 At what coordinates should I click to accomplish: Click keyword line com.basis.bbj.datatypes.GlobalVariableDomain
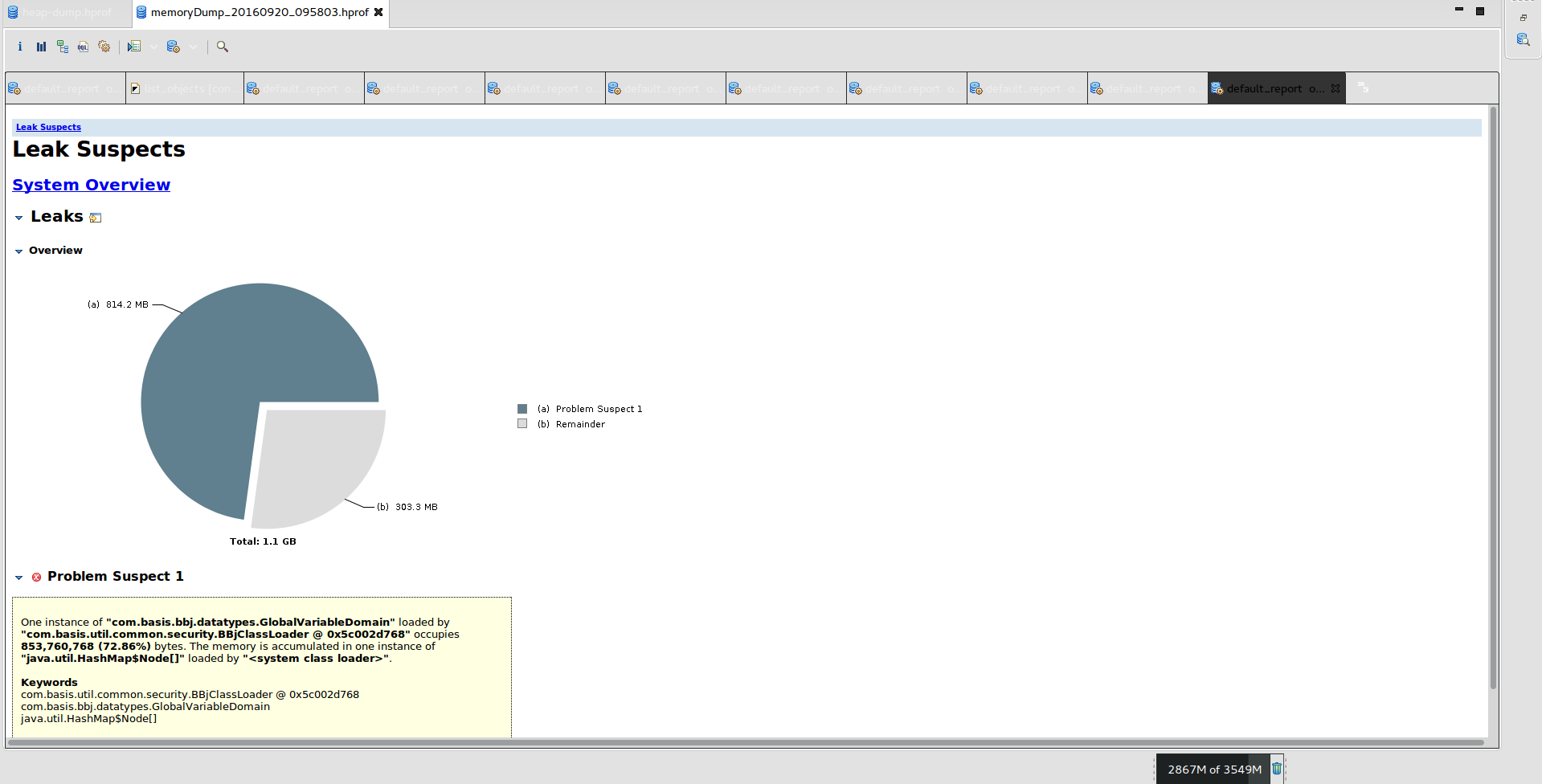[145, 706]
